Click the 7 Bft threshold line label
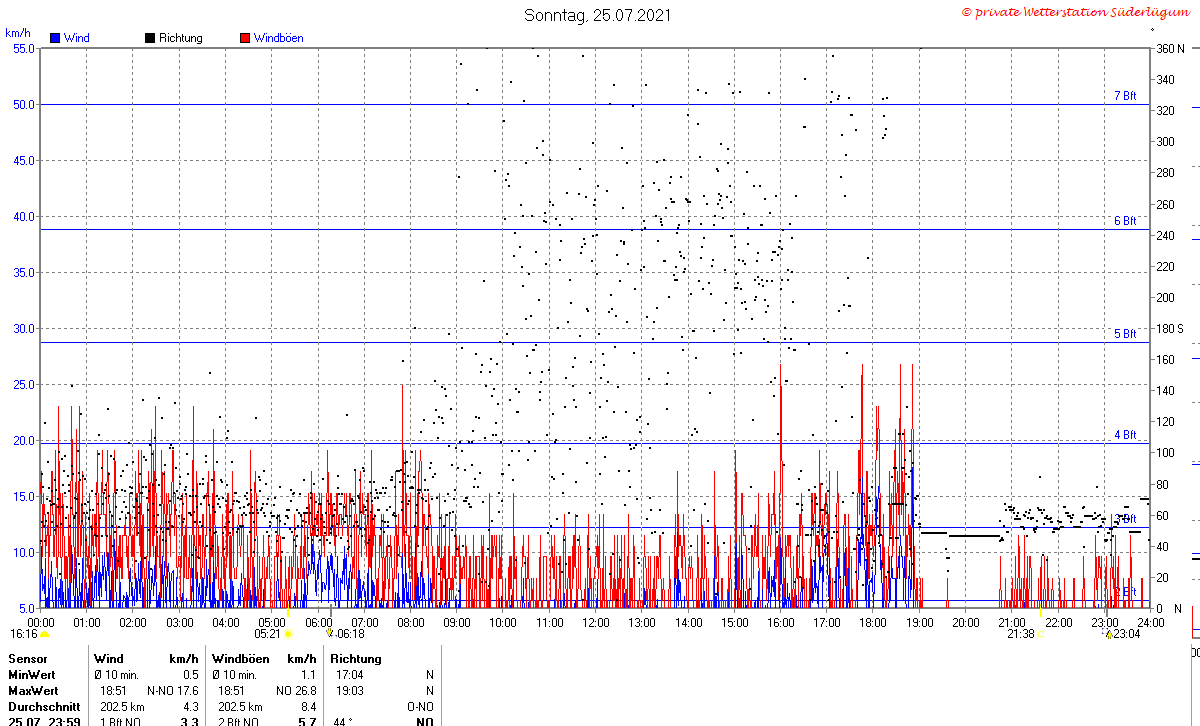1200x726 pixels. [1125, 96]
